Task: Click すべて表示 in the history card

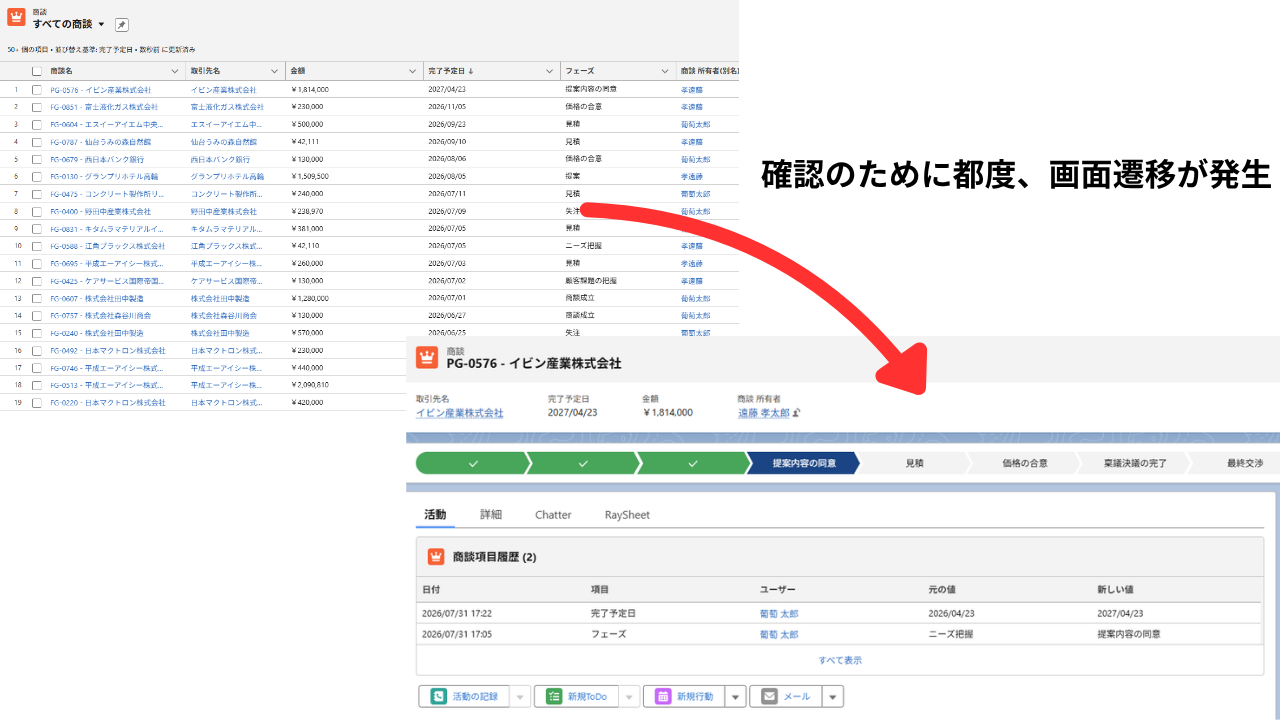Action: click(840, 660)
